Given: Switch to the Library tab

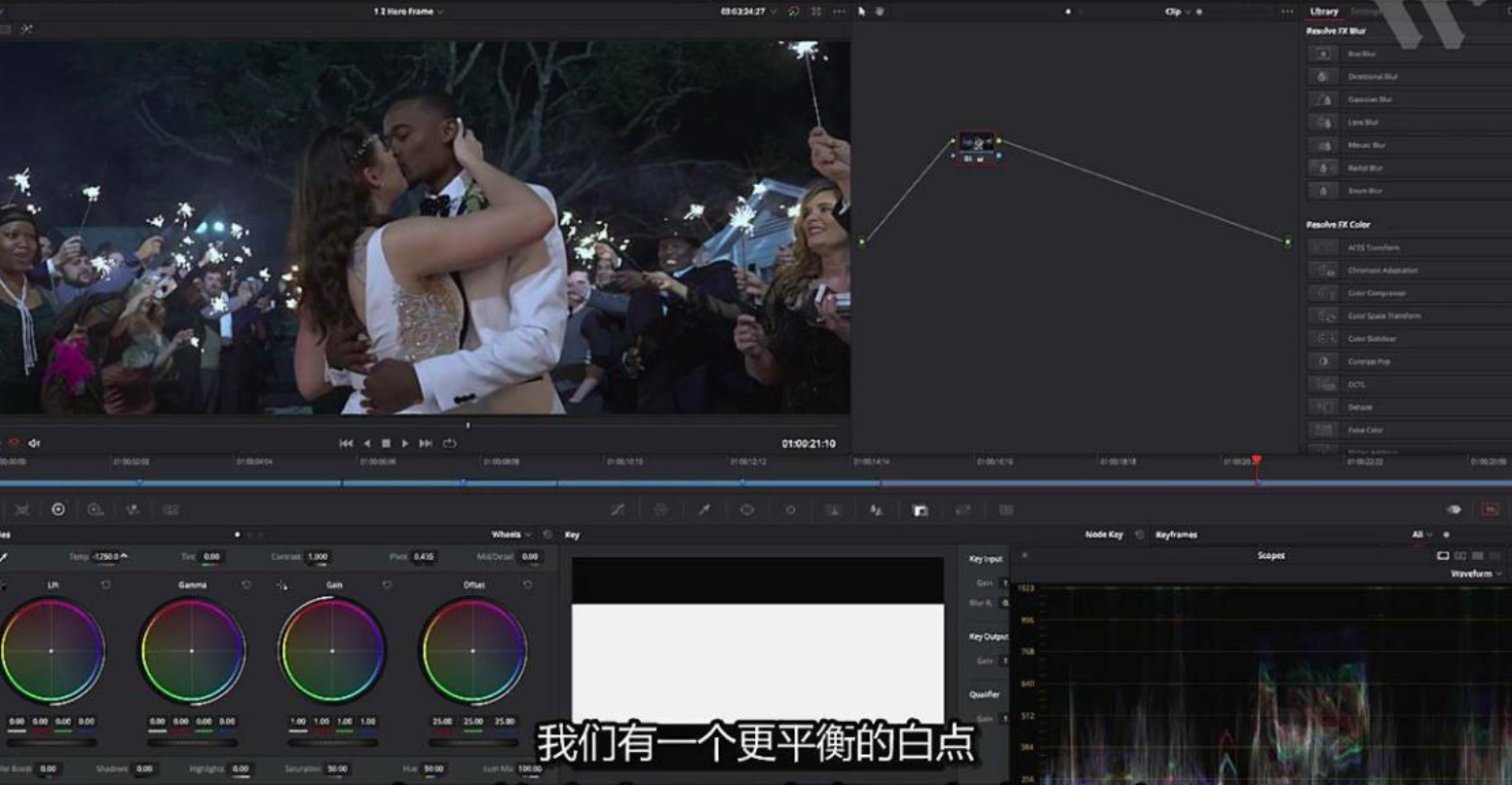Looking at the screenshot, I should [x=1324, y=12].
